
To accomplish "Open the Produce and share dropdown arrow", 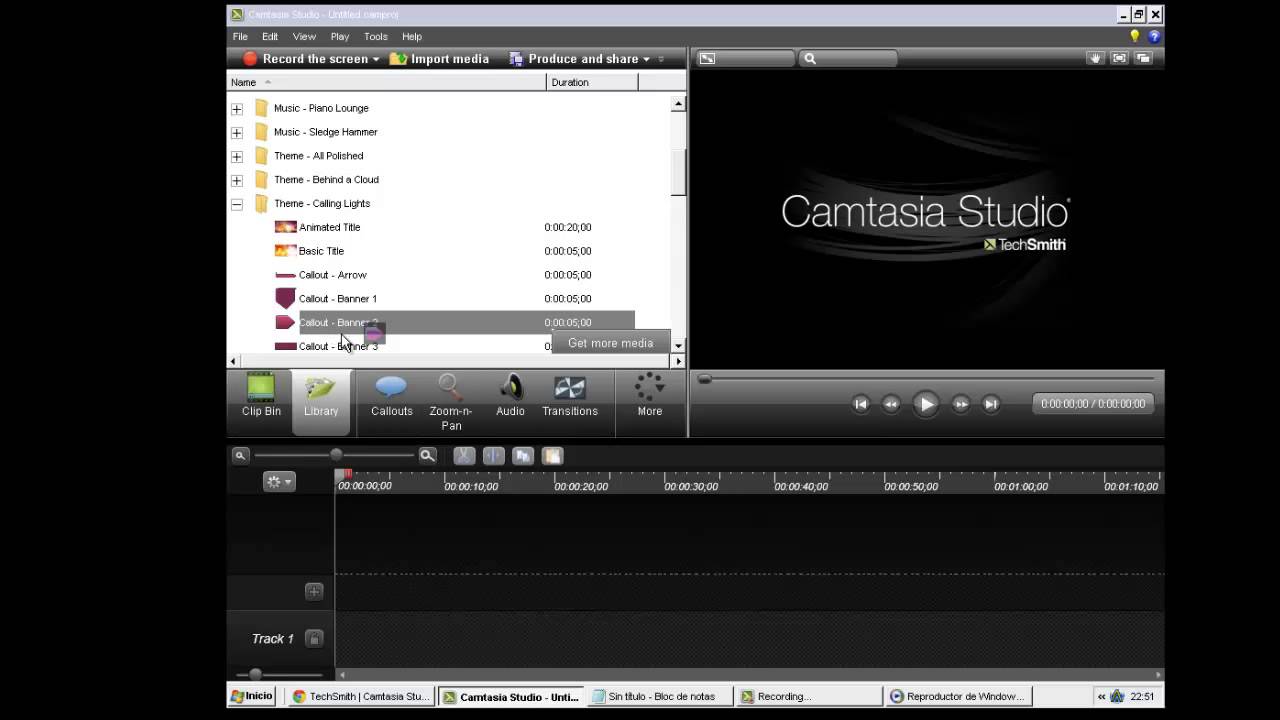I will pyautogui.click(x=646, y=59).
